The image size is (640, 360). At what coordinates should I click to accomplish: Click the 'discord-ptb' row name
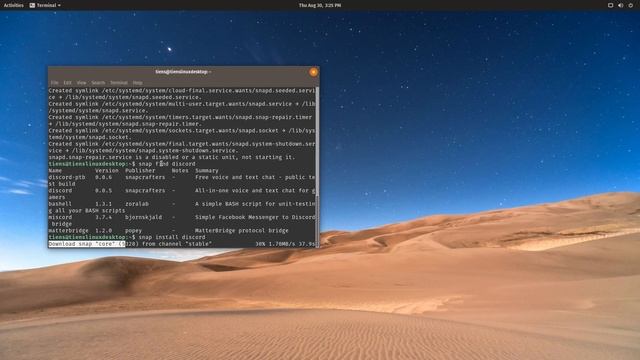tap(67, 177)
